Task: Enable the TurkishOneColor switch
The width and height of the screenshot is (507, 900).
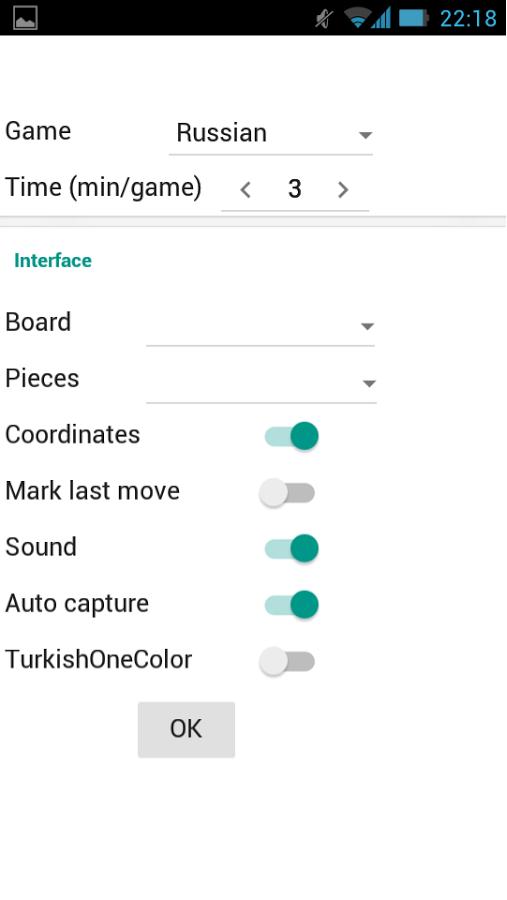Action: coord(287,661)
